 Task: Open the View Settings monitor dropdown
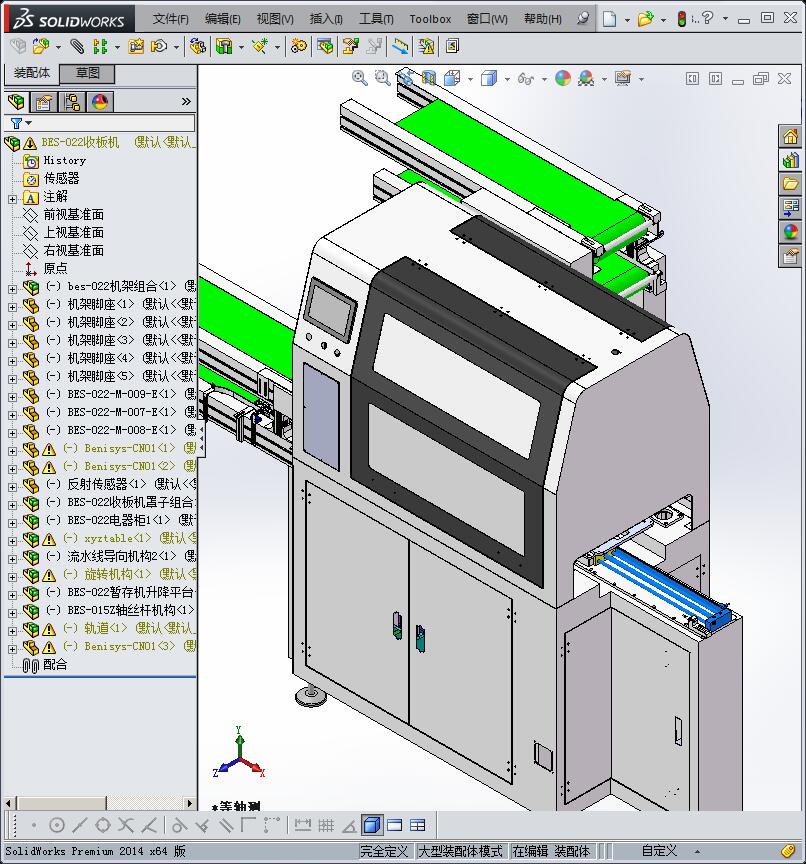641,79
